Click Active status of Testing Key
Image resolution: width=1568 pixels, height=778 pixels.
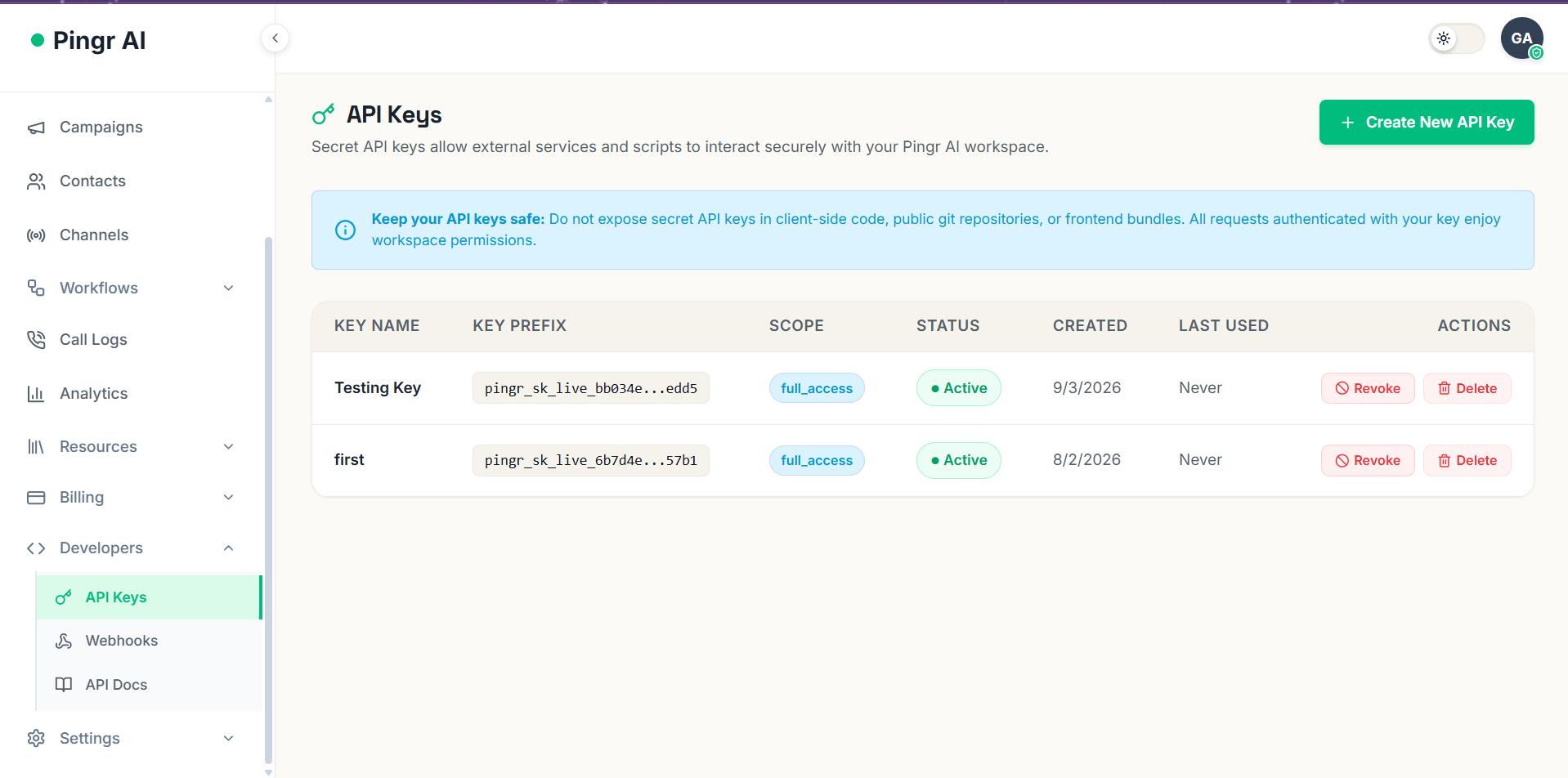pos(959,388)
